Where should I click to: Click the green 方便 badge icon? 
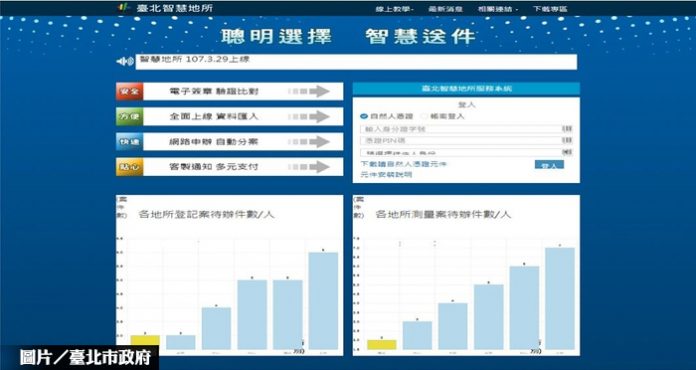pyautogui.click(x=130, y=117)
